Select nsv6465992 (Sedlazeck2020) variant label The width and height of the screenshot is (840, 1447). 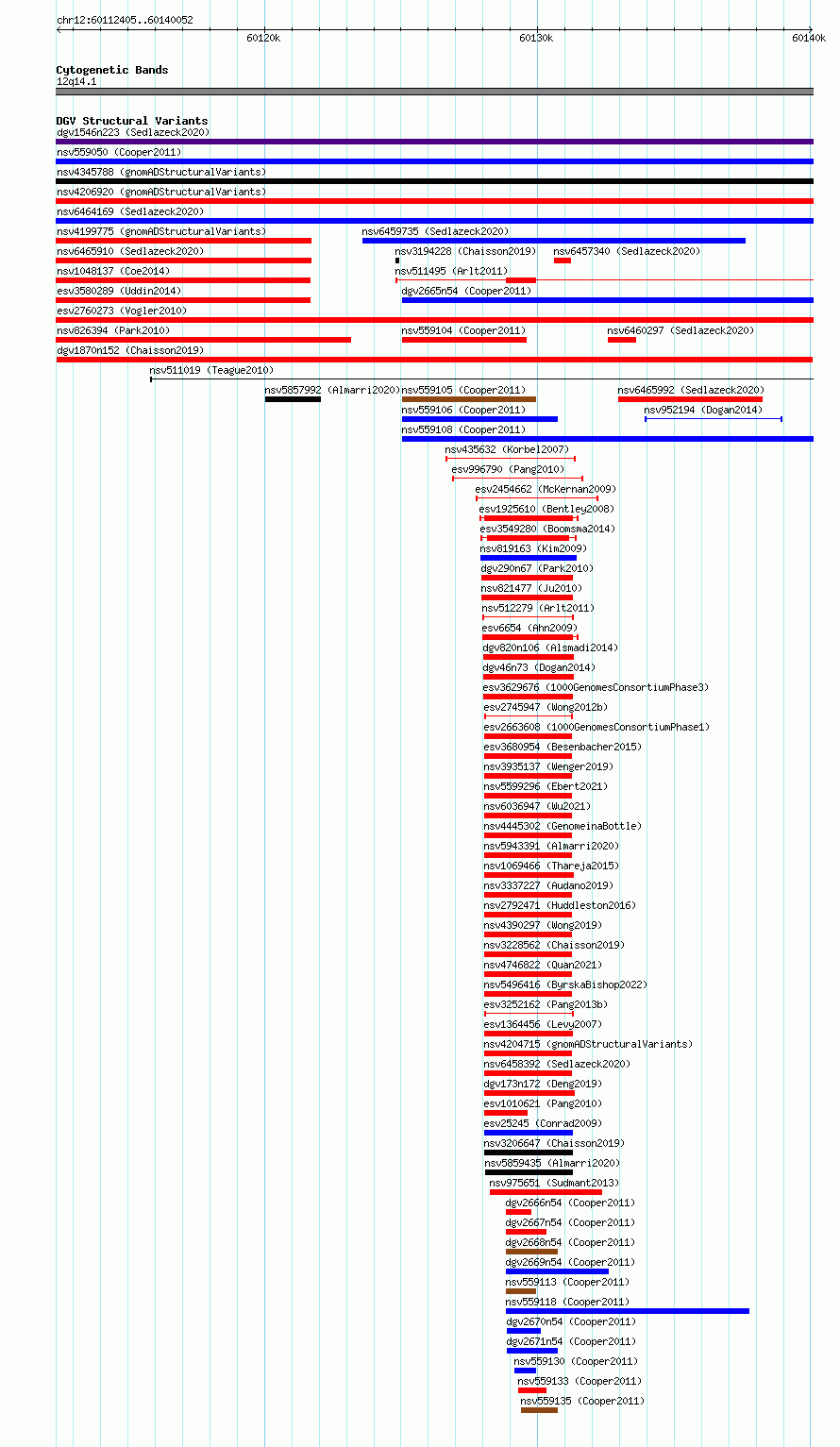tap(691, 390)
